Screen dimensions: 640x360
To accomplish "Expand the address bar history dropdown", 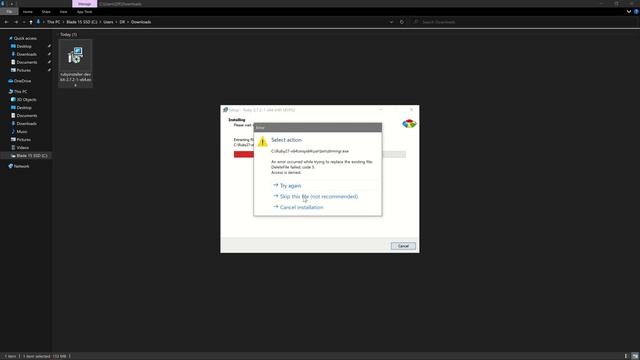I will (x=391, y=22).
